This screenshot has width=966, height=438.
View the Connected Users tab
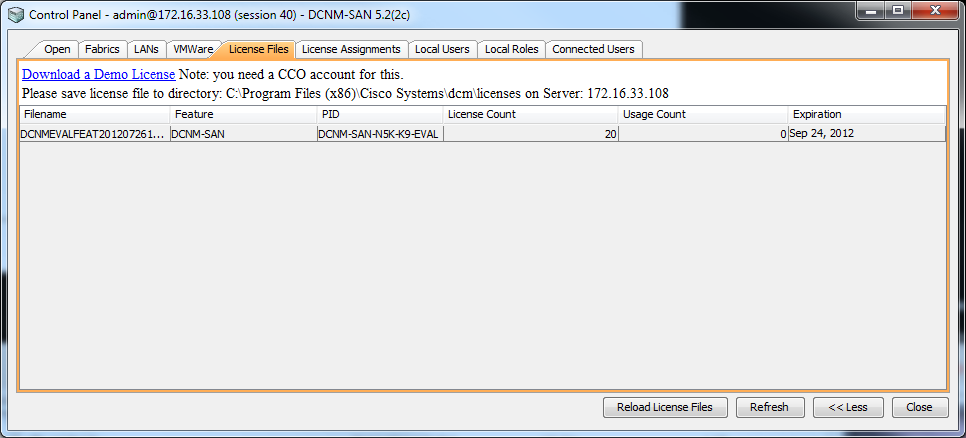coord(593,49)
